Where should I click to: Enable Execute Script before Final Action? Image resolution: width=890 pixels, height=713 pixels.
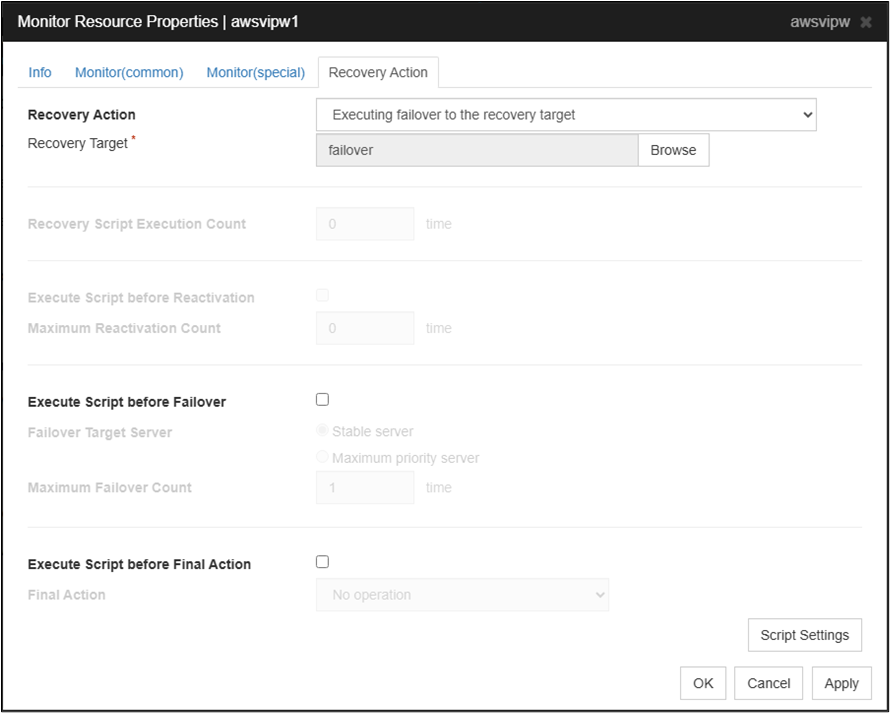(x=322, y=562)
